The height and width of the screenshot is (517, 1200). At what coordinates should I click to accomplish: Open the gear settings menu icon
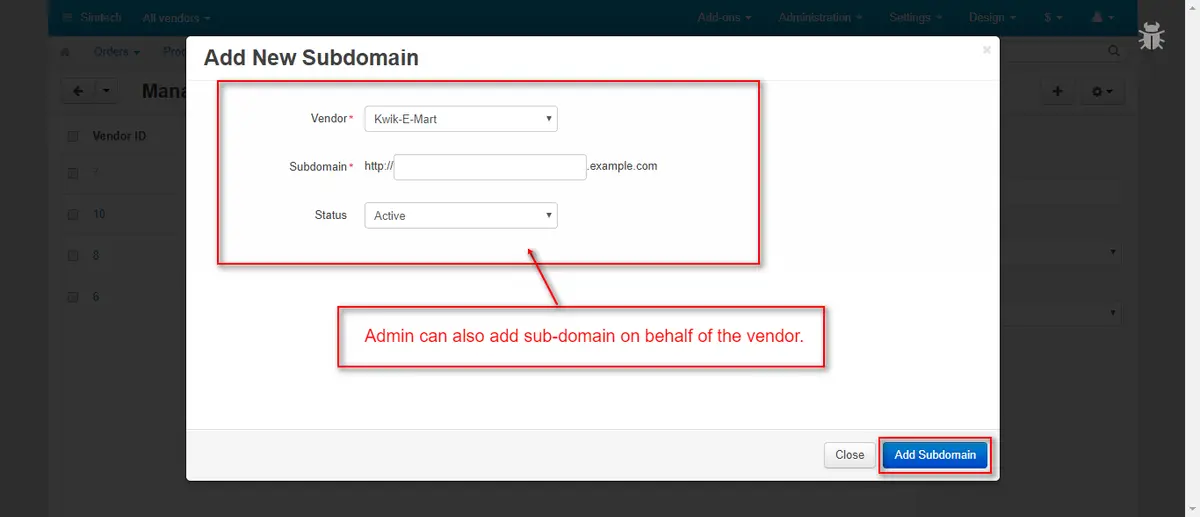(x=1102, y=91)
